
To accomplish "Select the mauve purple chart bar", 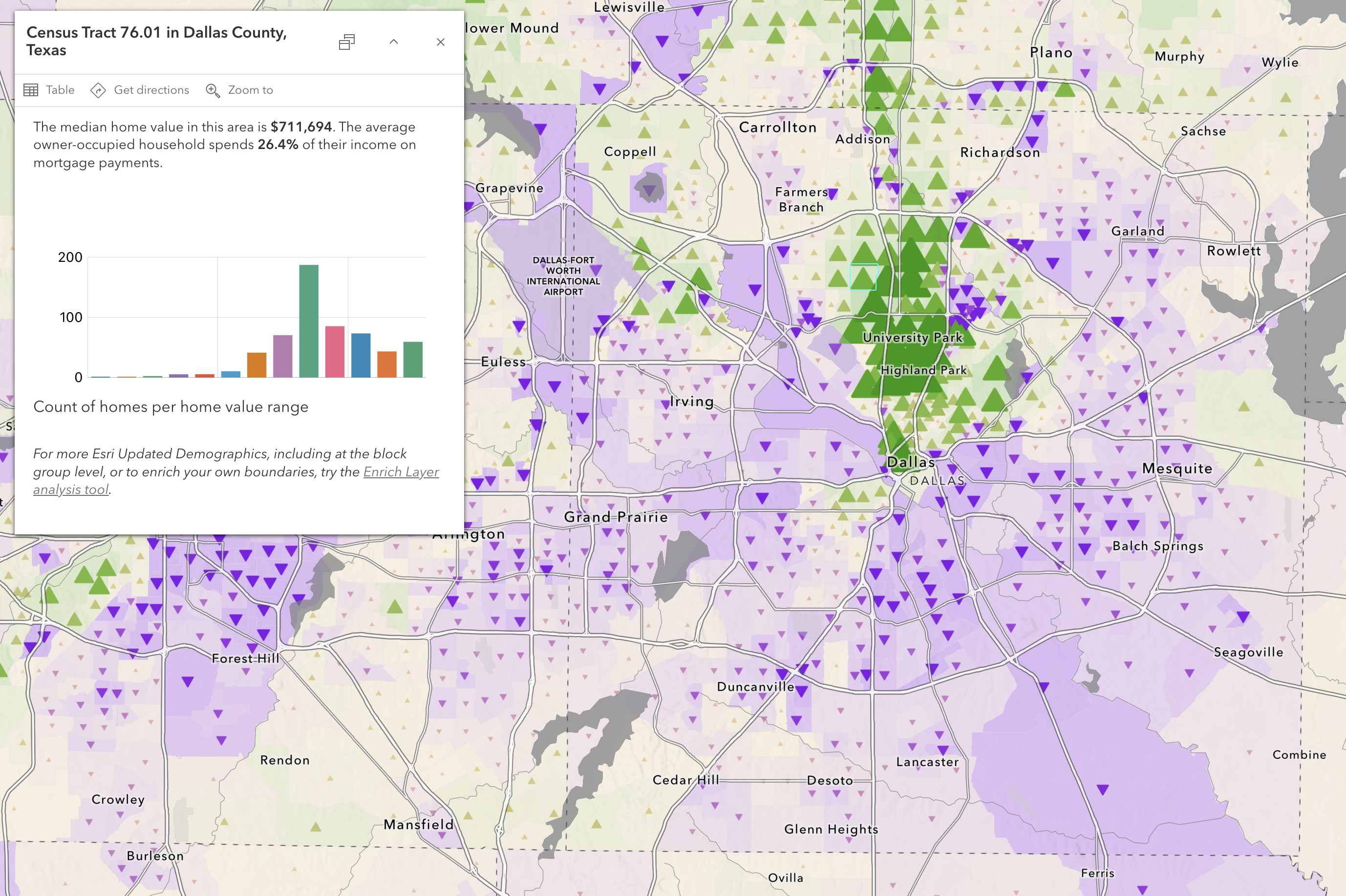I will pyautogui.click(x=283, y=356).
